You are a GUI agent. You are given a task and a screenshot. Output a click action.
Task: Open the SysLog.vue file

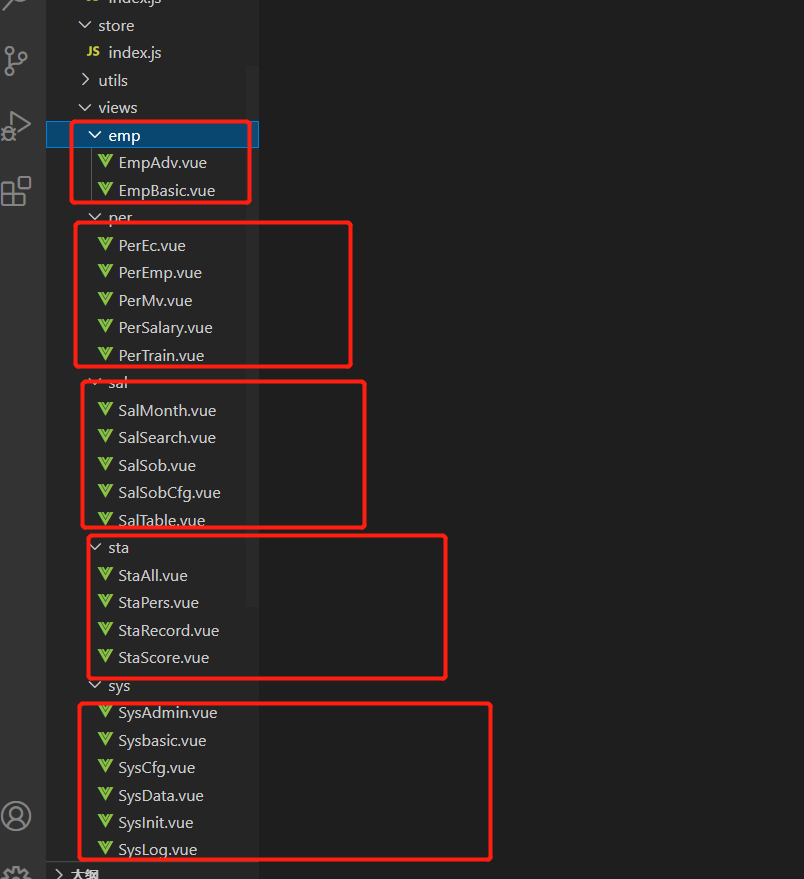tap(158, 850)
